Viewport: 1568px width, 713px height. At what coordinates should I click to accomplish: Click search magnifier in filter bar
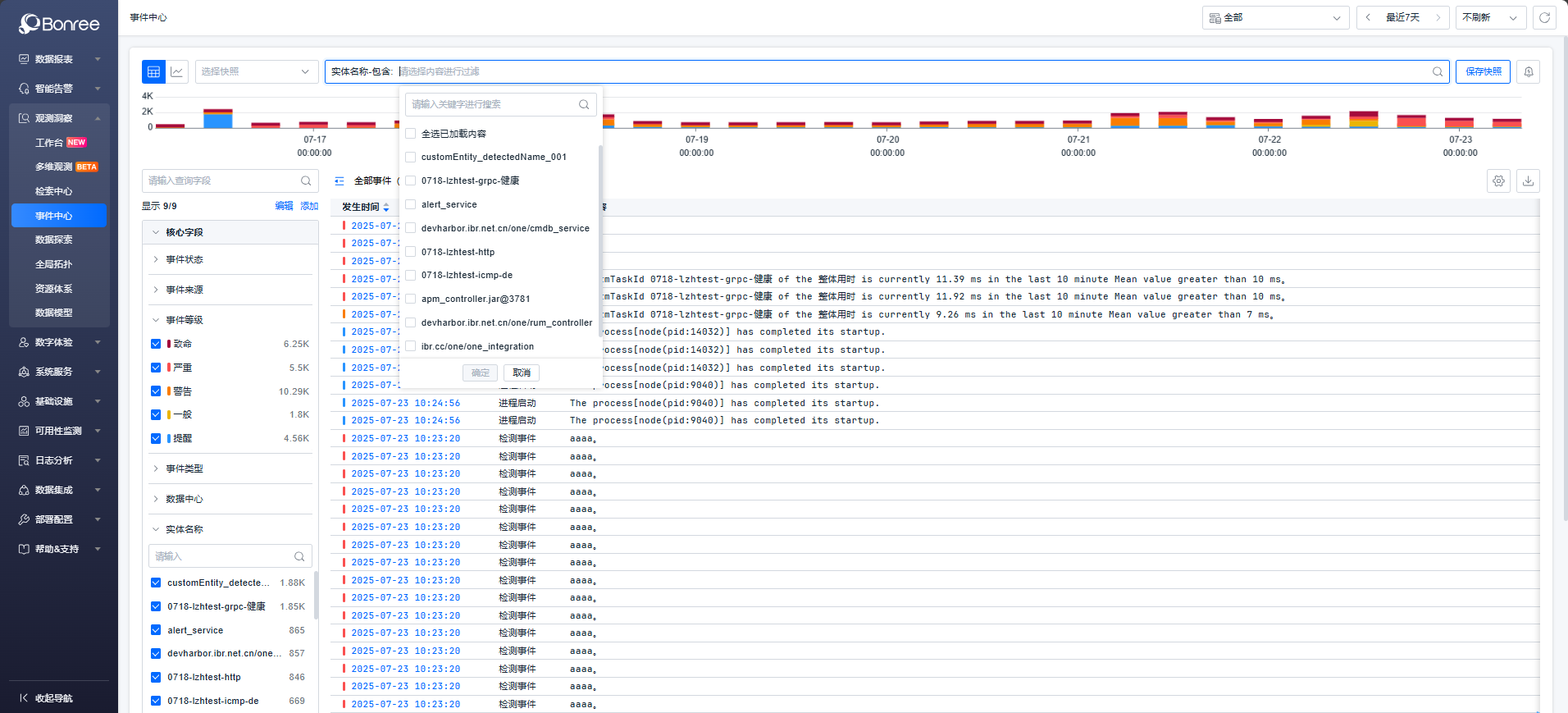point(1437,72)
